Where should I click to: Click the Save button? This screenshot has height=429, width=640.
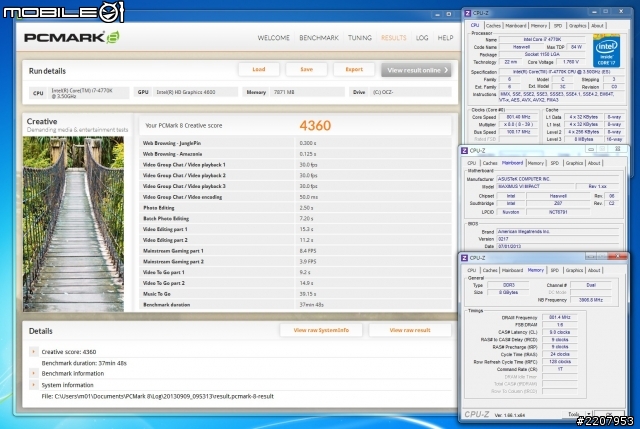[307, 69]
